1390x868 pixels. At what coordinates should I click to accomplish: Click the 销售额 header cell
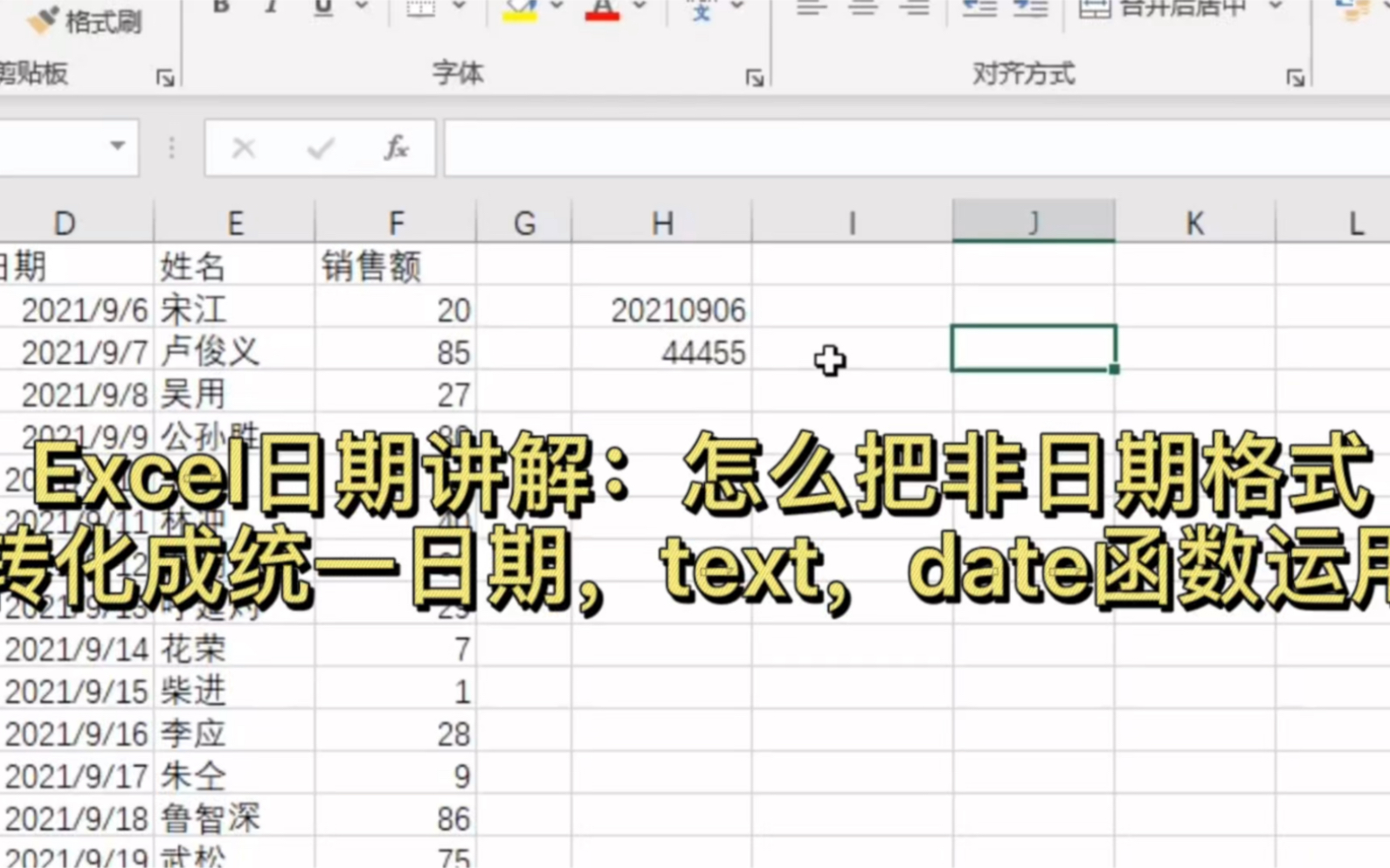[x=396, y=265]
